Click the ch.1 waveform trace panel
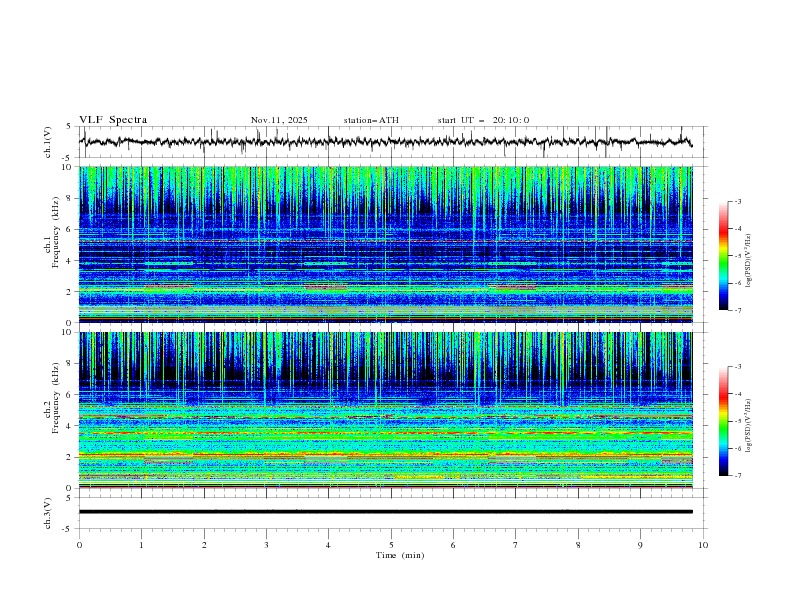The height and width of the screenshot is (612, 792). click(391, 142)
